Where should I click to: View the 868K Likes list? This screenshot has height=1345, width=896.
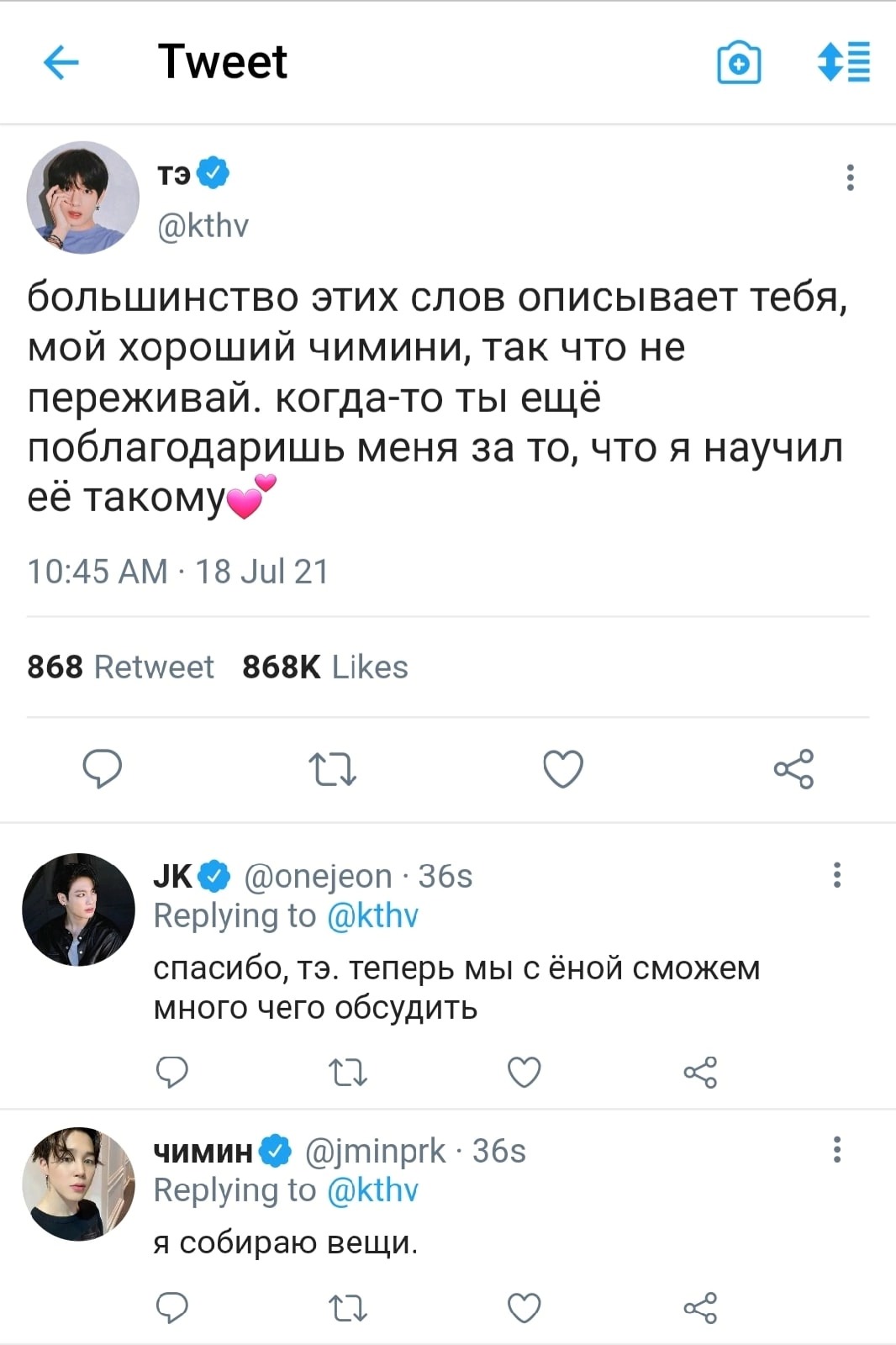point(324,667)
